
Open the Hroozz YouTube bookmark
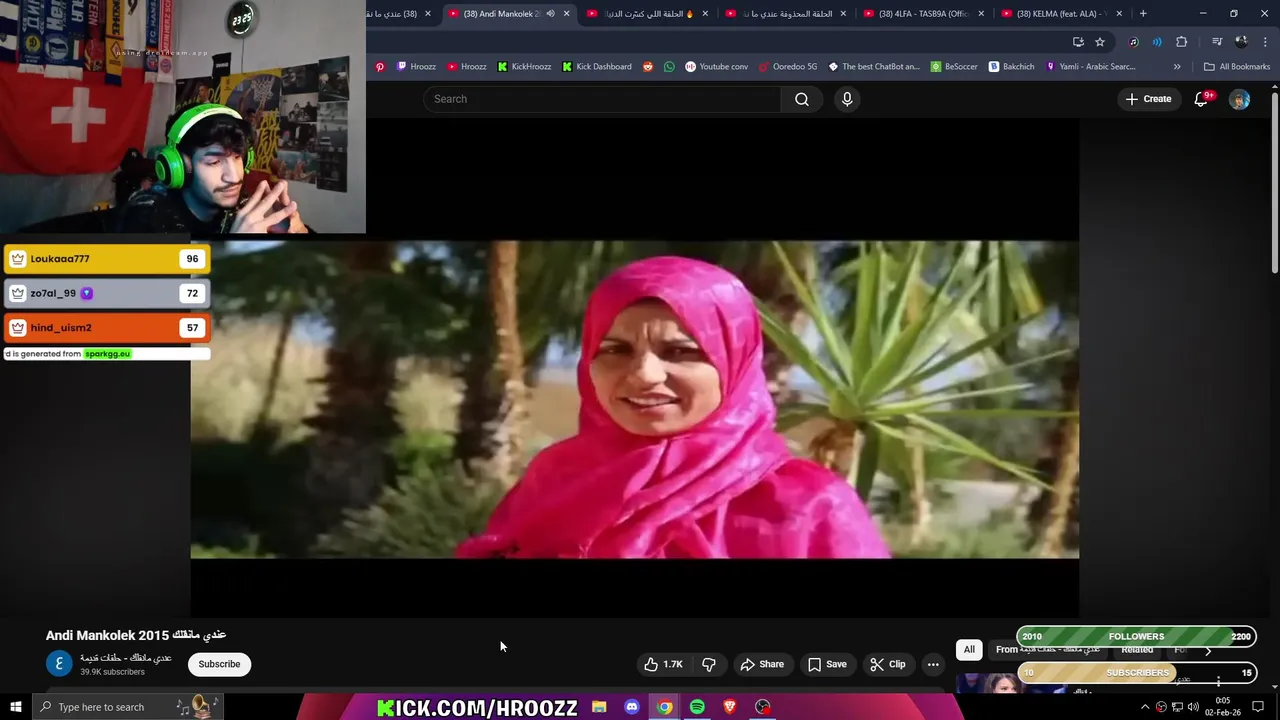coord(467,67)
